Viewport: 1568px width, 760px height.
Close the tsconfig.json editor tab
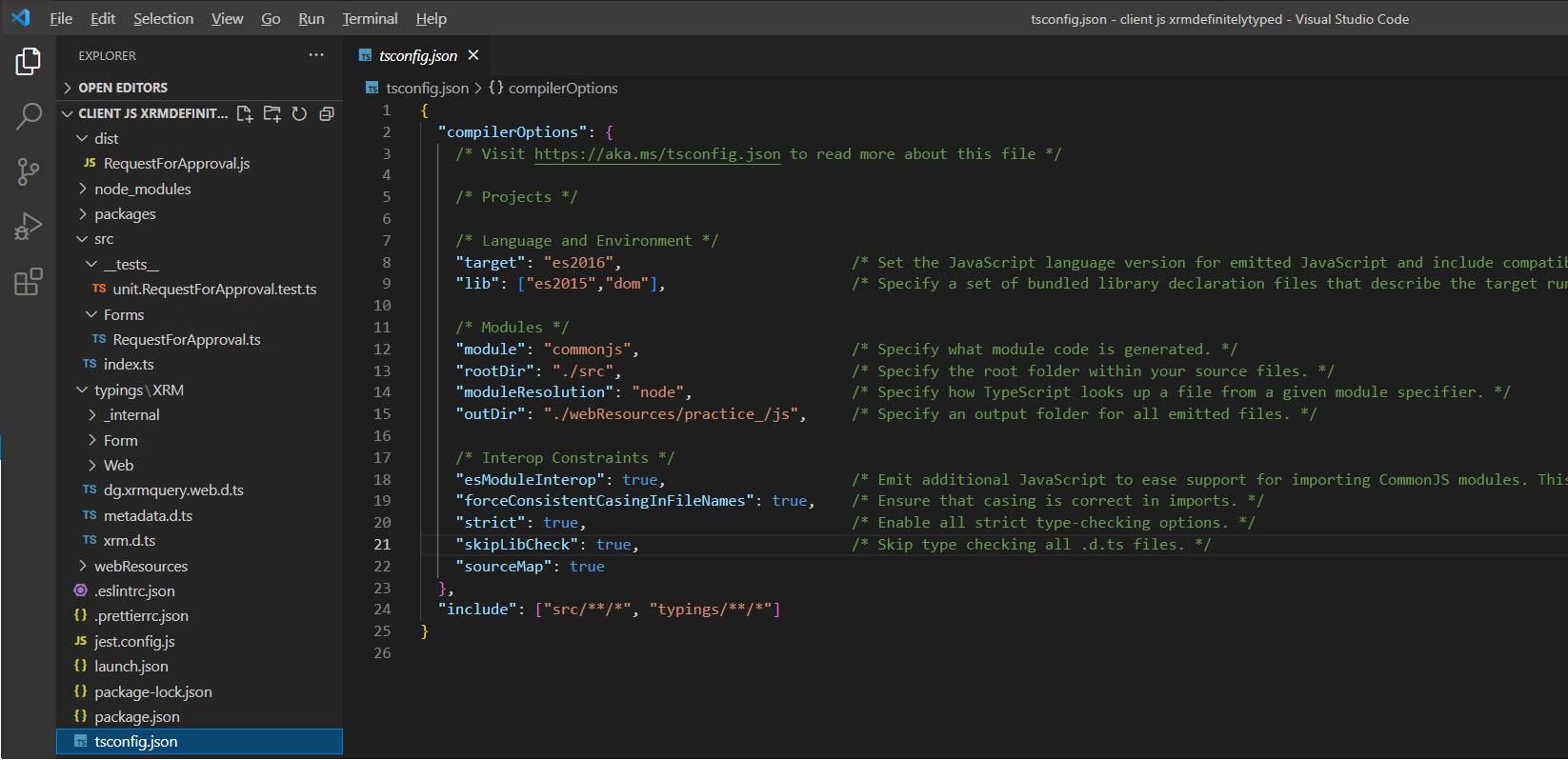click(x=473, y=55)
